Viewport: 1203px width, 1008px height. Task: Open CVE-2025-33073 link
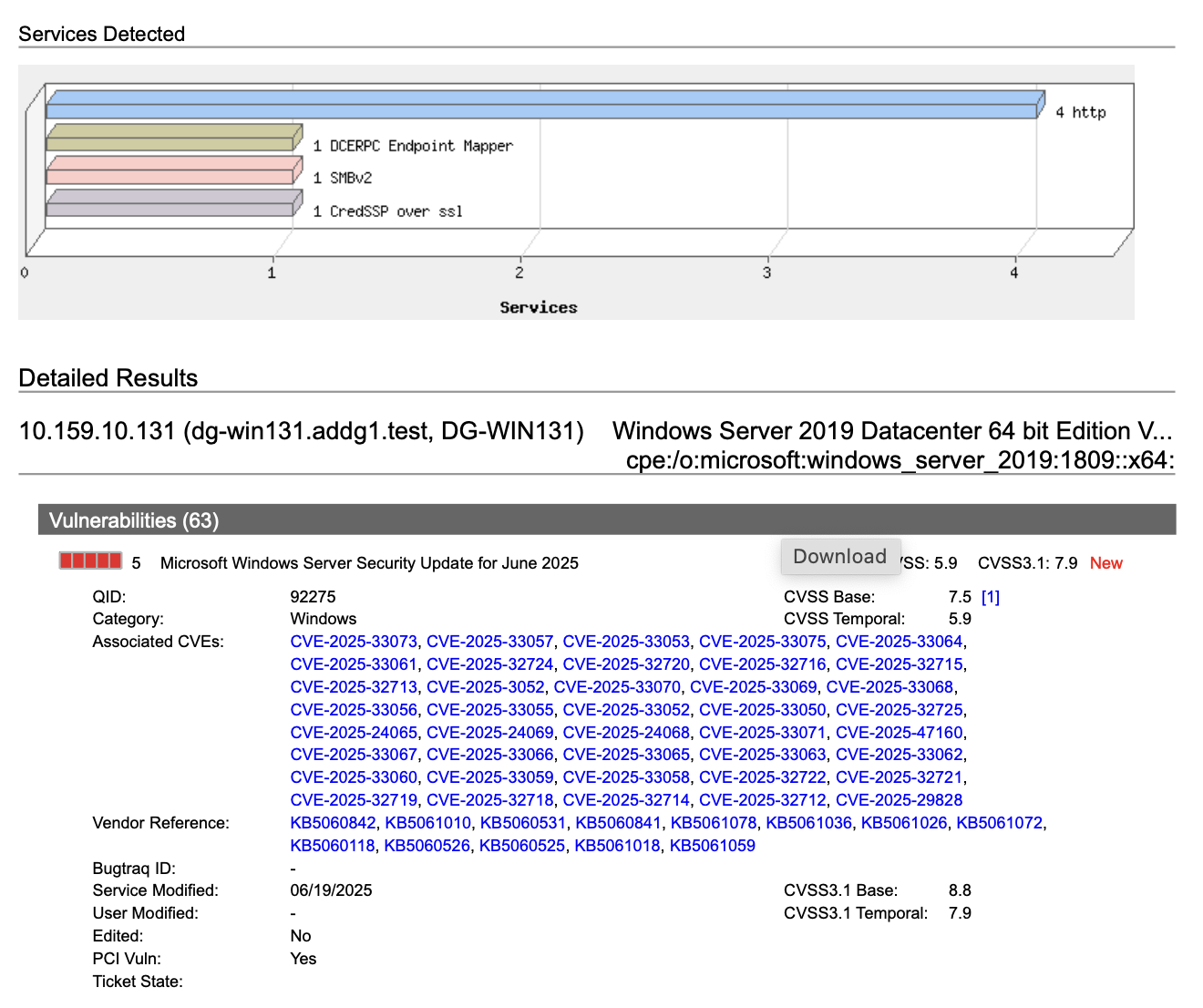coord(354,642)
